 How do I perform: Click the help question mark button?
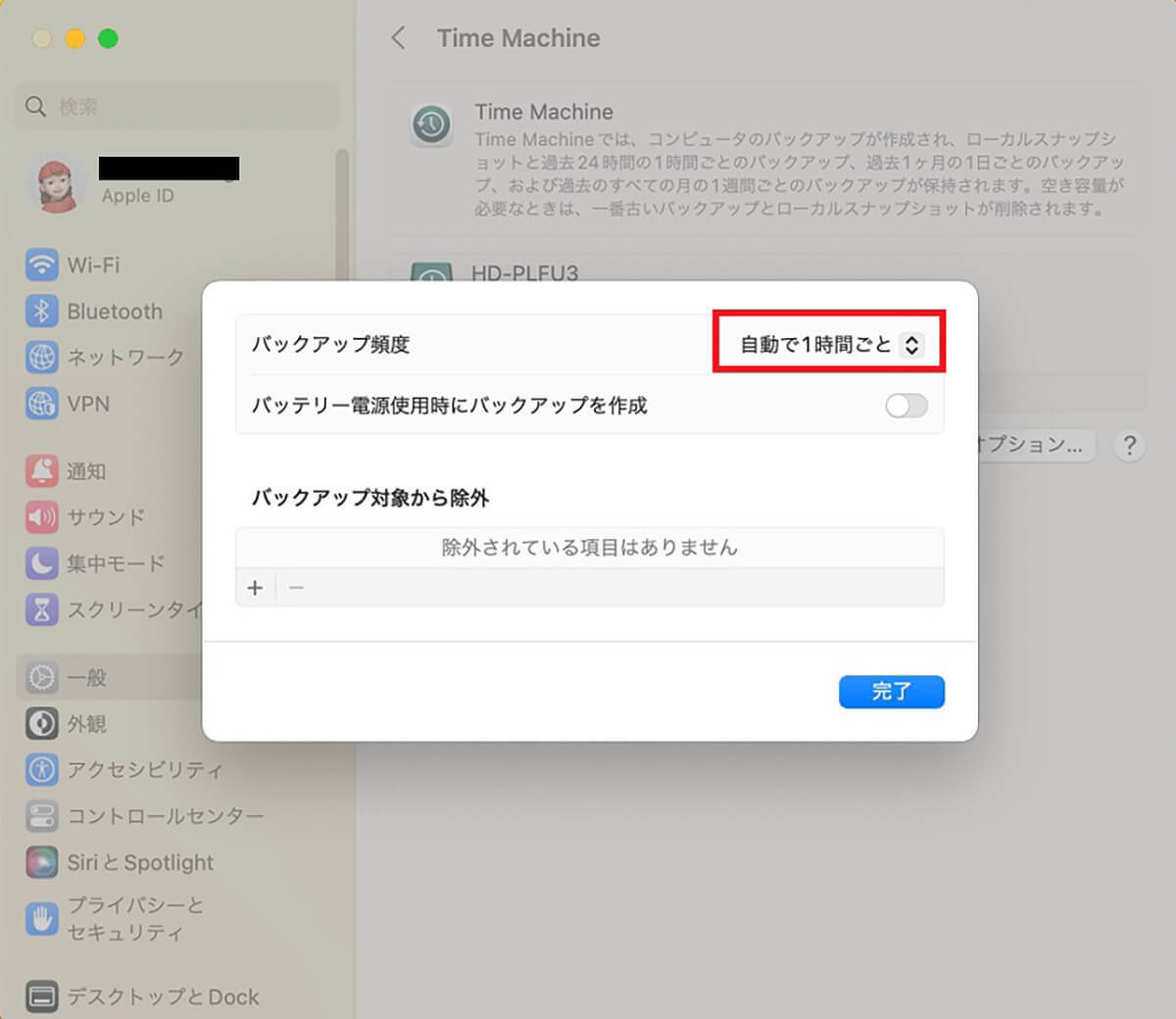click(x=1130, y=445)
